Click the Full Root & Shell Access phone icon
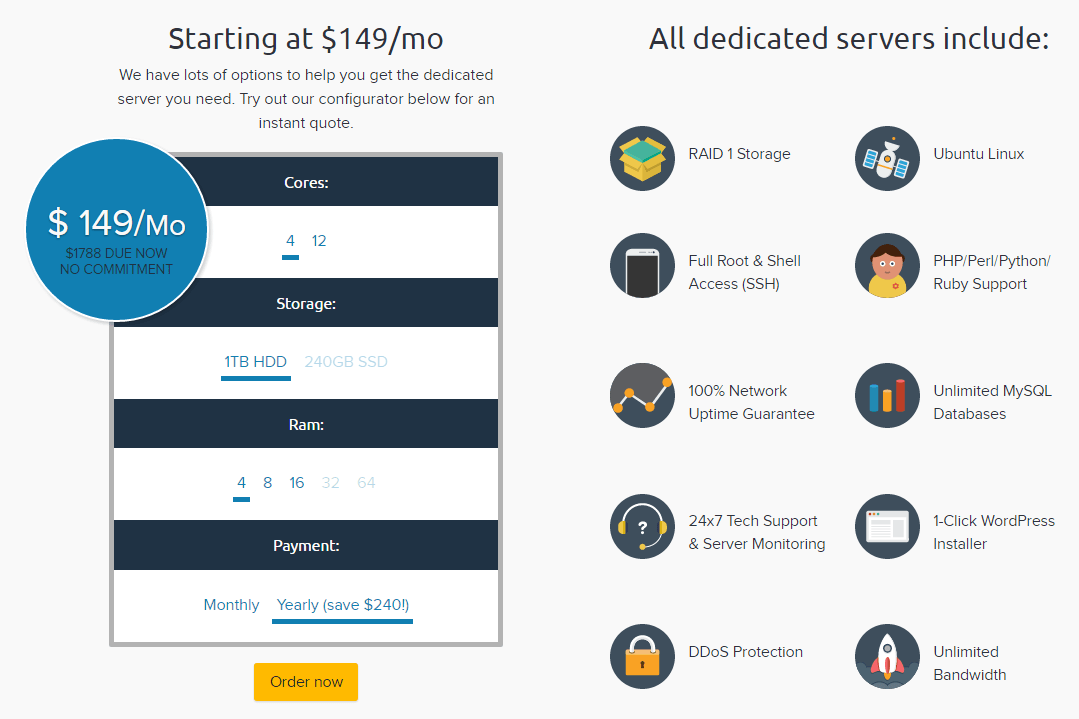The height and width of the screenshot is (719, 1079). pos(642,265)
